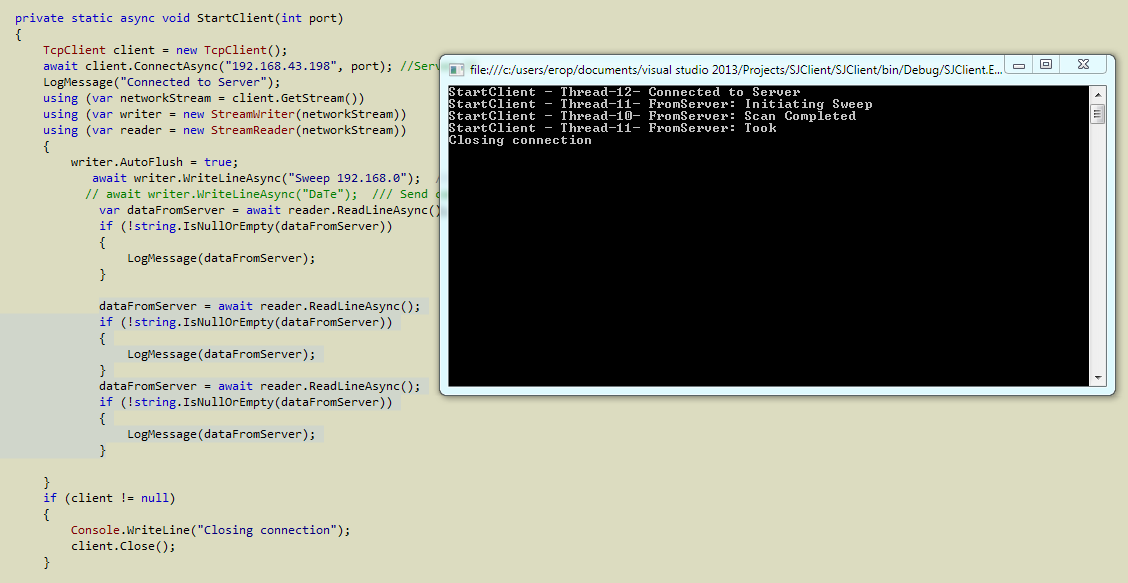Click the commented-out "DaTe" WriteLineAsync line
The height and width of the screenshot is (583, 1128).
(x=263, y=194)
